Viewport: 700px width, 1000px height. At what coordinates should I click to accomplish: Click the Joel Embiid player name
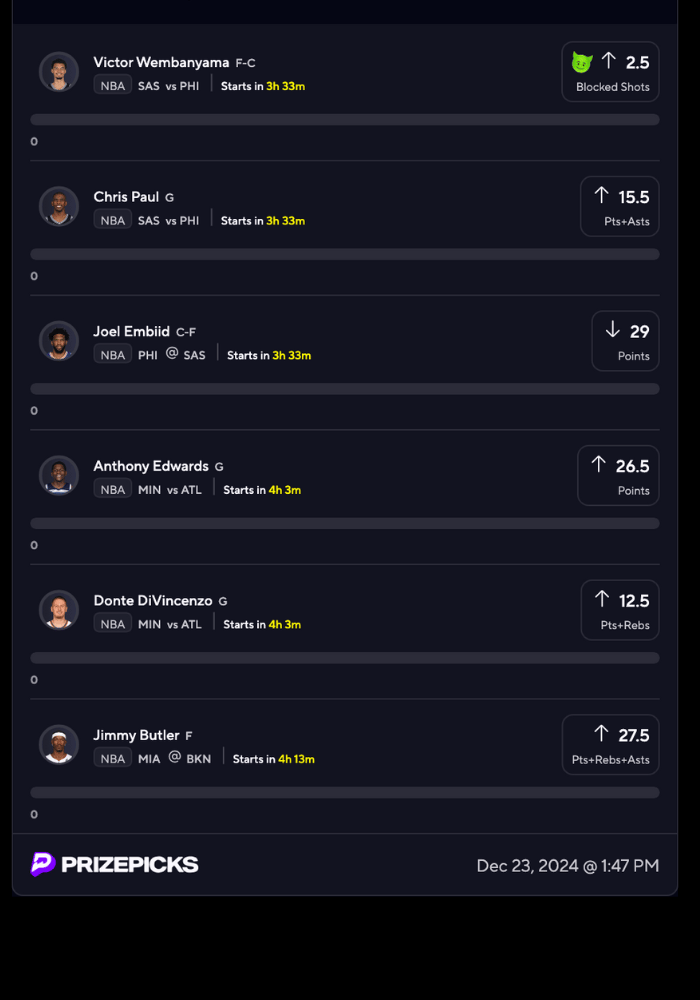[x=132, y=331]
